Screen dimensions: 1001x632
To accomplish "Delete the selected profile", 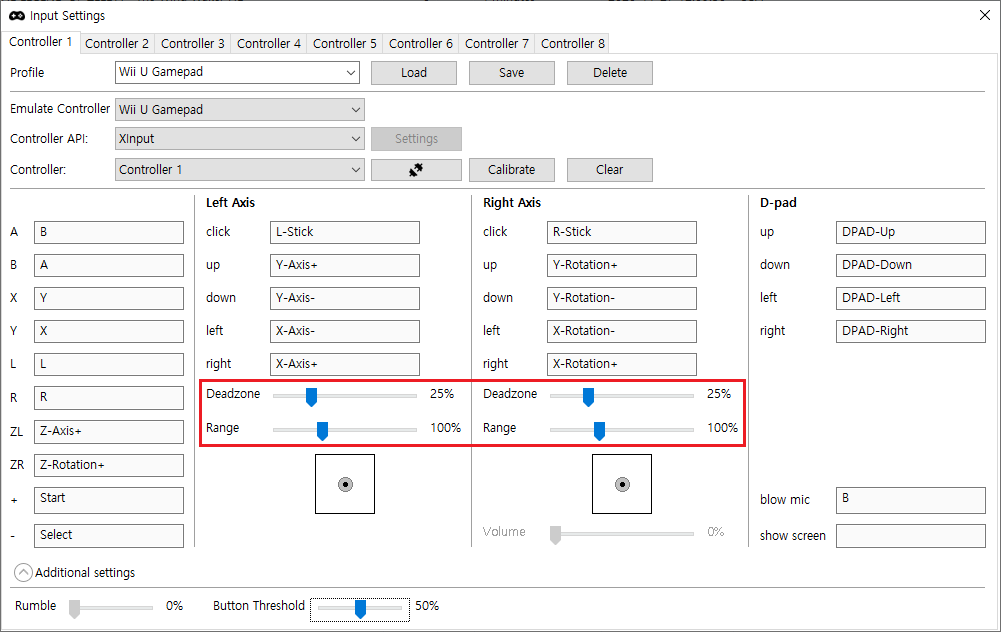I will click(609, 72).
